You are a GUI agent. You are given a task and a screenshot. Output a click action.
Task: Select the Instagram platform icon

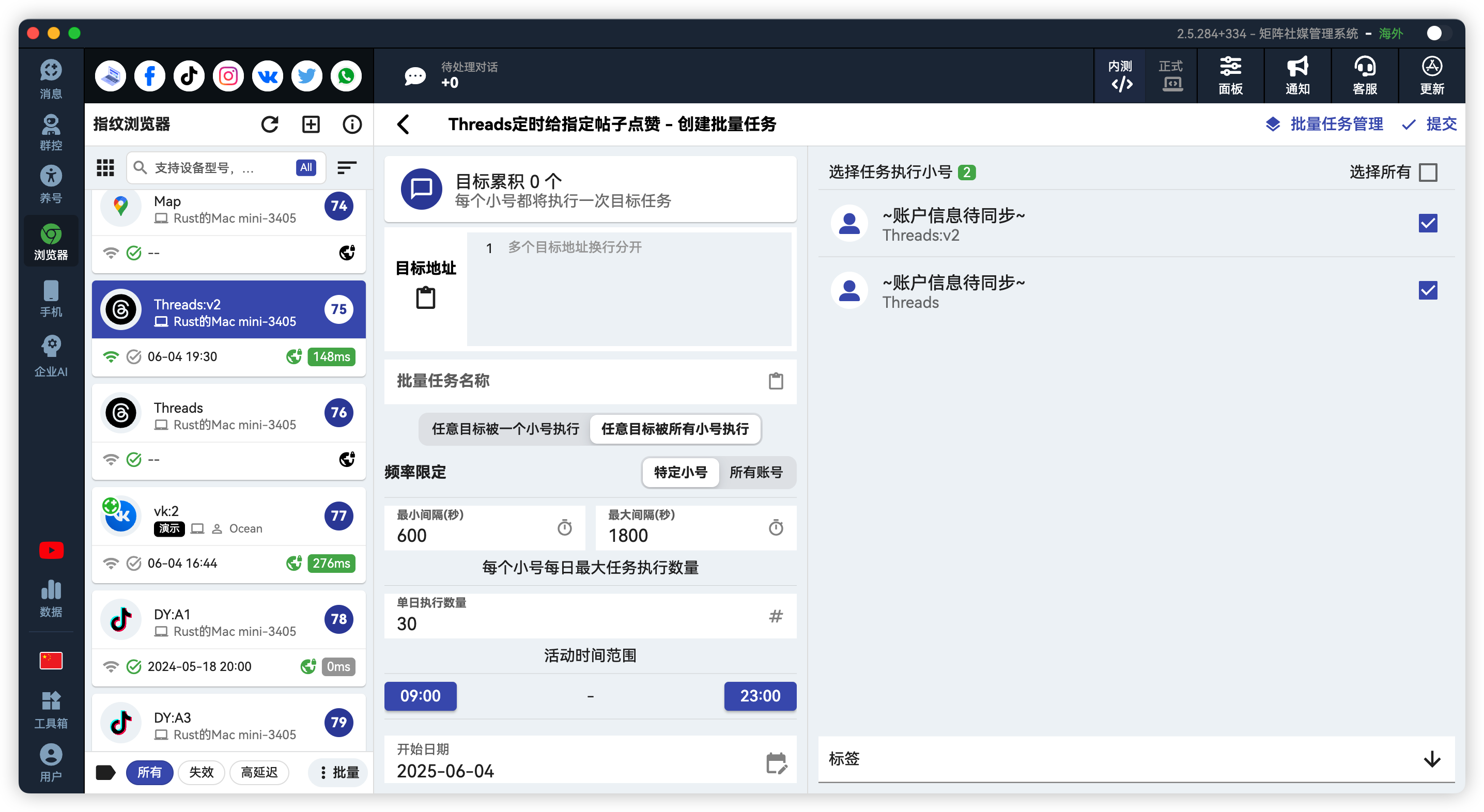228,75
